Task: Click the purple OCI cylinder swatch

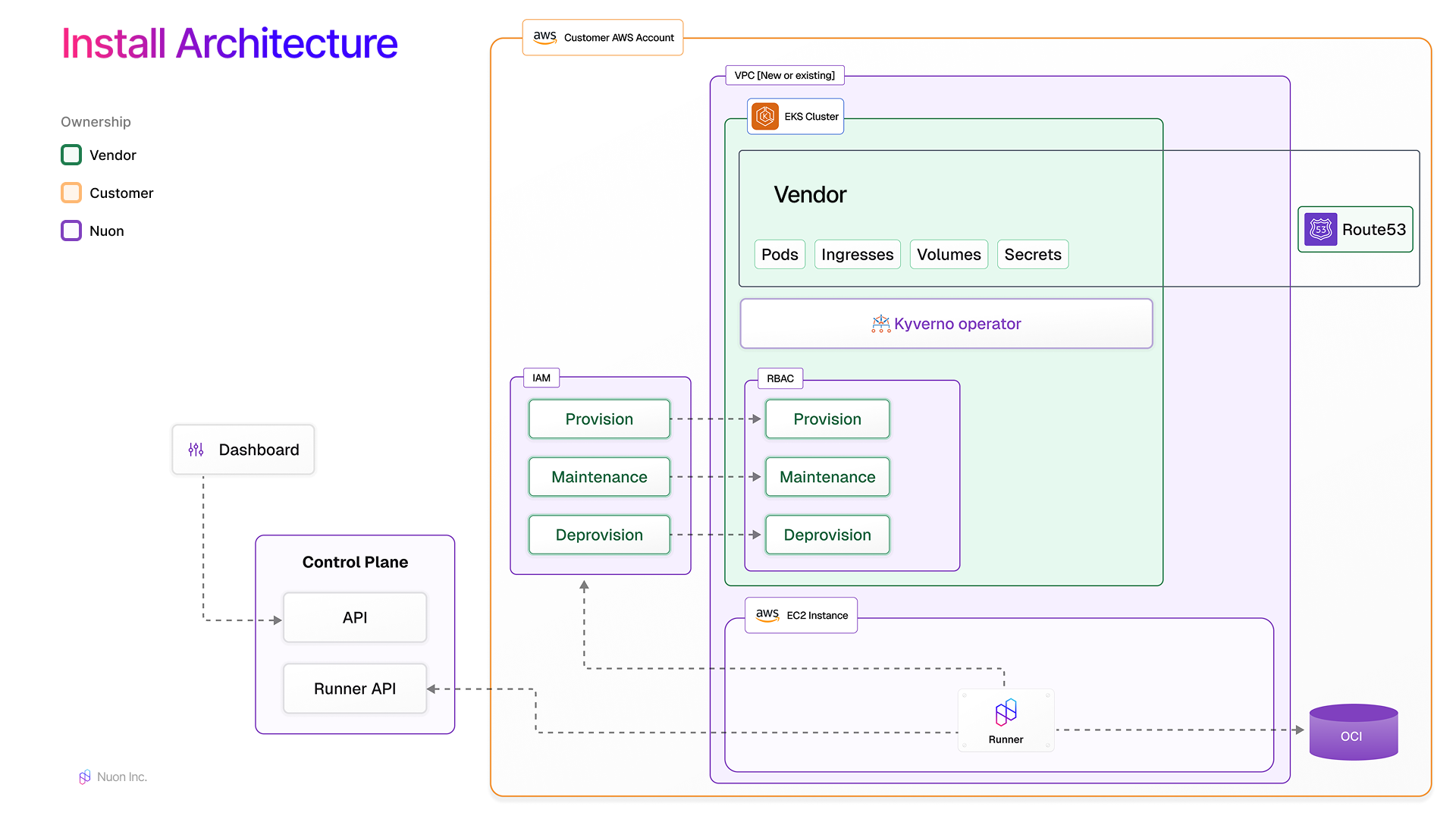Action: (1354, 732)
